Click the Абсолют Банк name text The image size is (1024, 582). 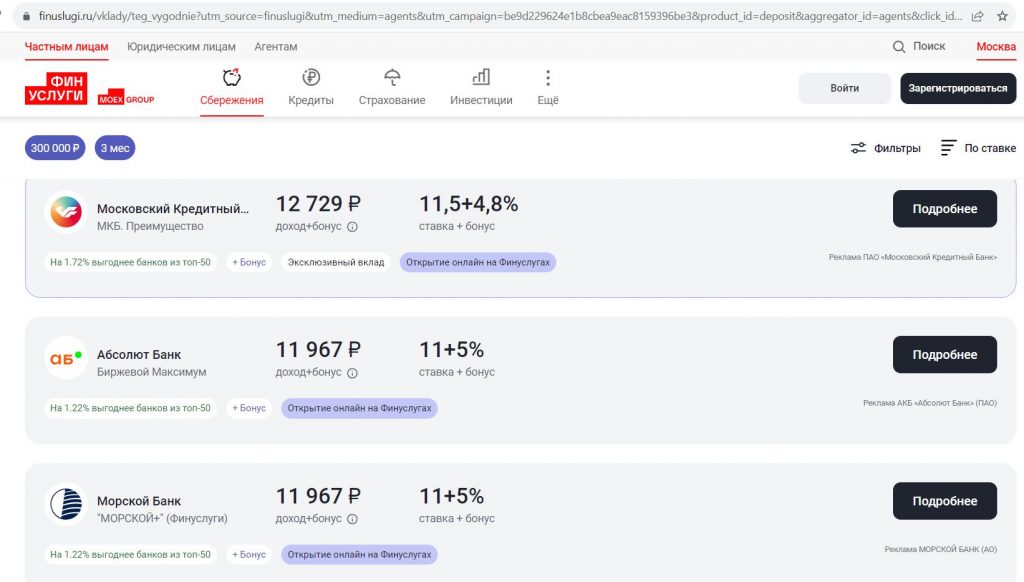pyautogui.click(x=139, y=355)
